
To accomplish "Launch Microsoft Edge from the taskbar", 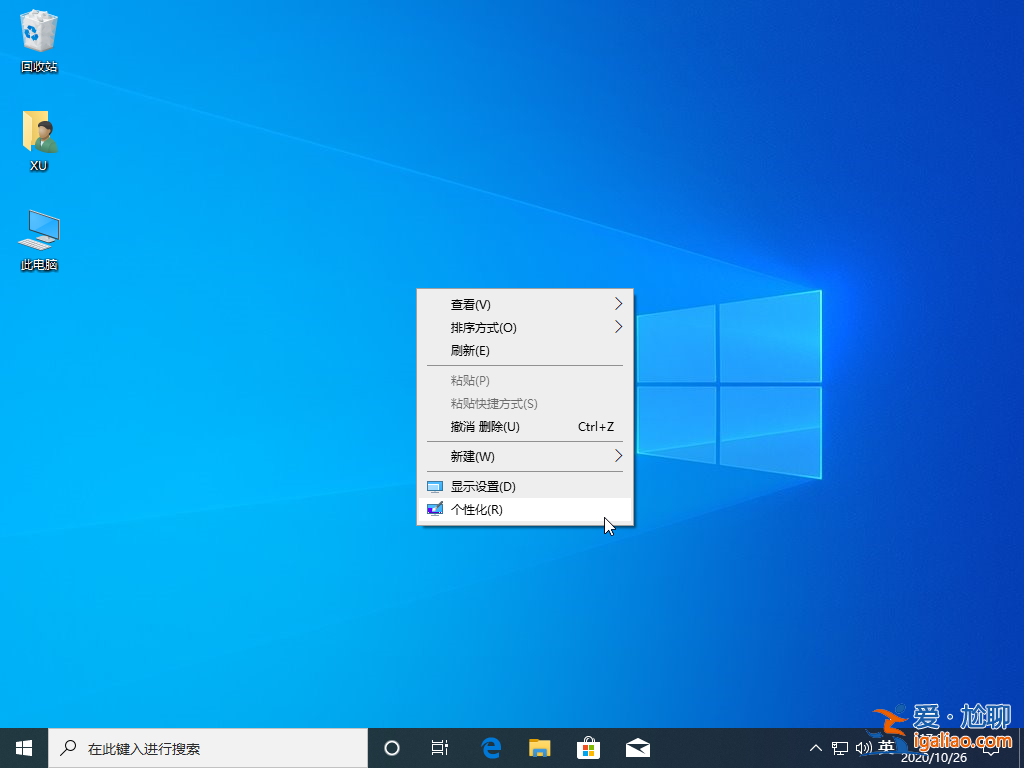I will pyautogui.click(x=489, y=747).
